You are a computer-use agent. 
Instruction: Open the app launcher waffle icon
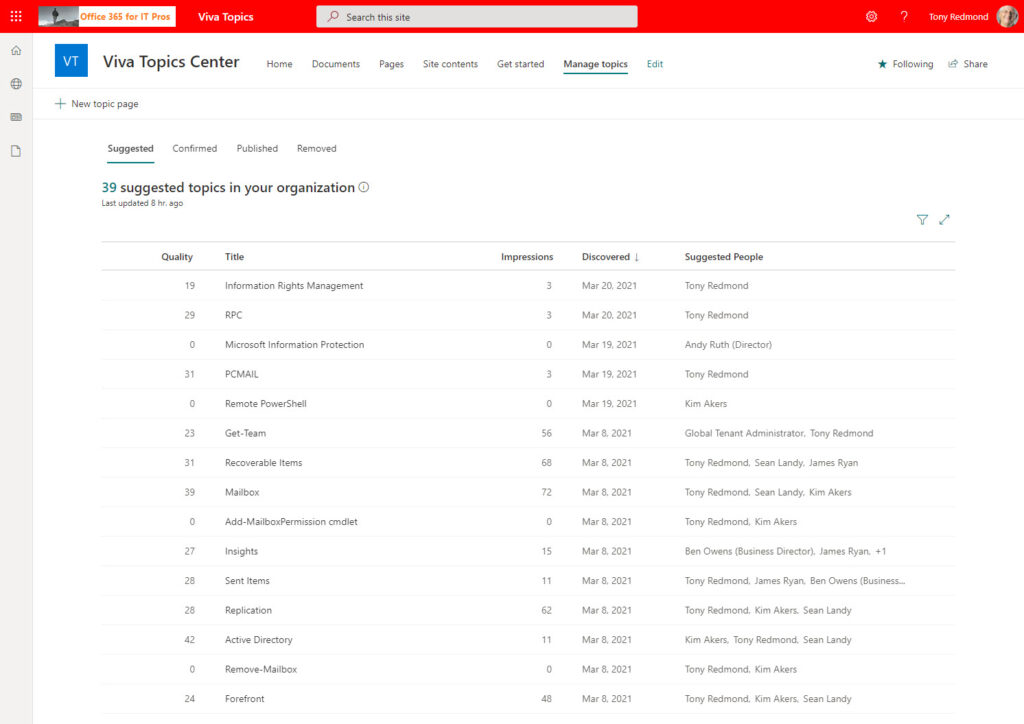[x=16, y=16]
